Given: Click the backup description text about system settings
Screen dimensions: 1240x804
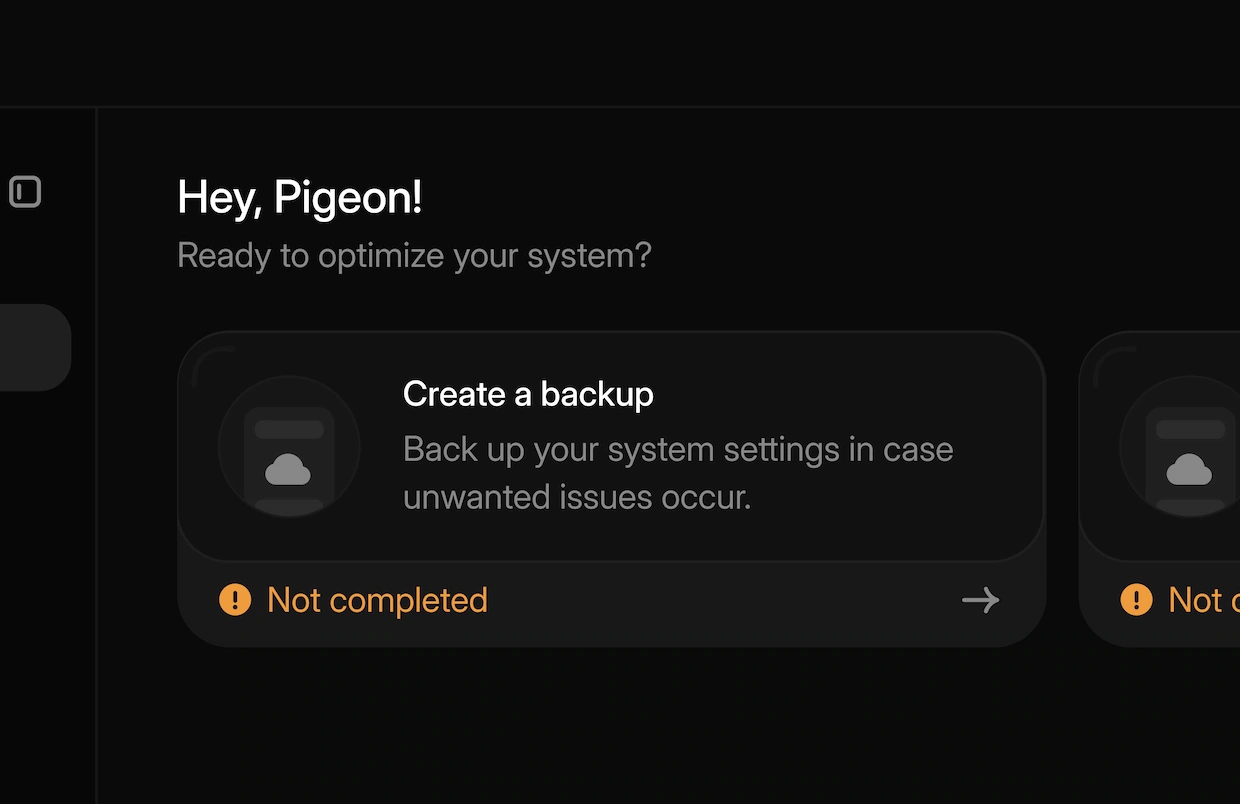Looking at the screenshot, I should click(x=677, y=450).
